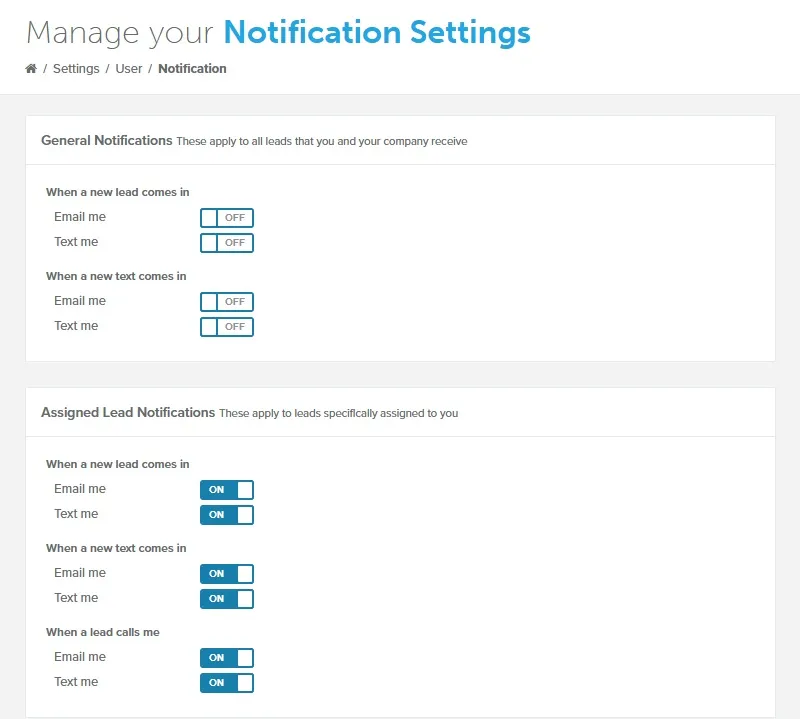Enable General new lead Text me toggle
This screenshot has height=719, width=800.
(x=227, y=243)
